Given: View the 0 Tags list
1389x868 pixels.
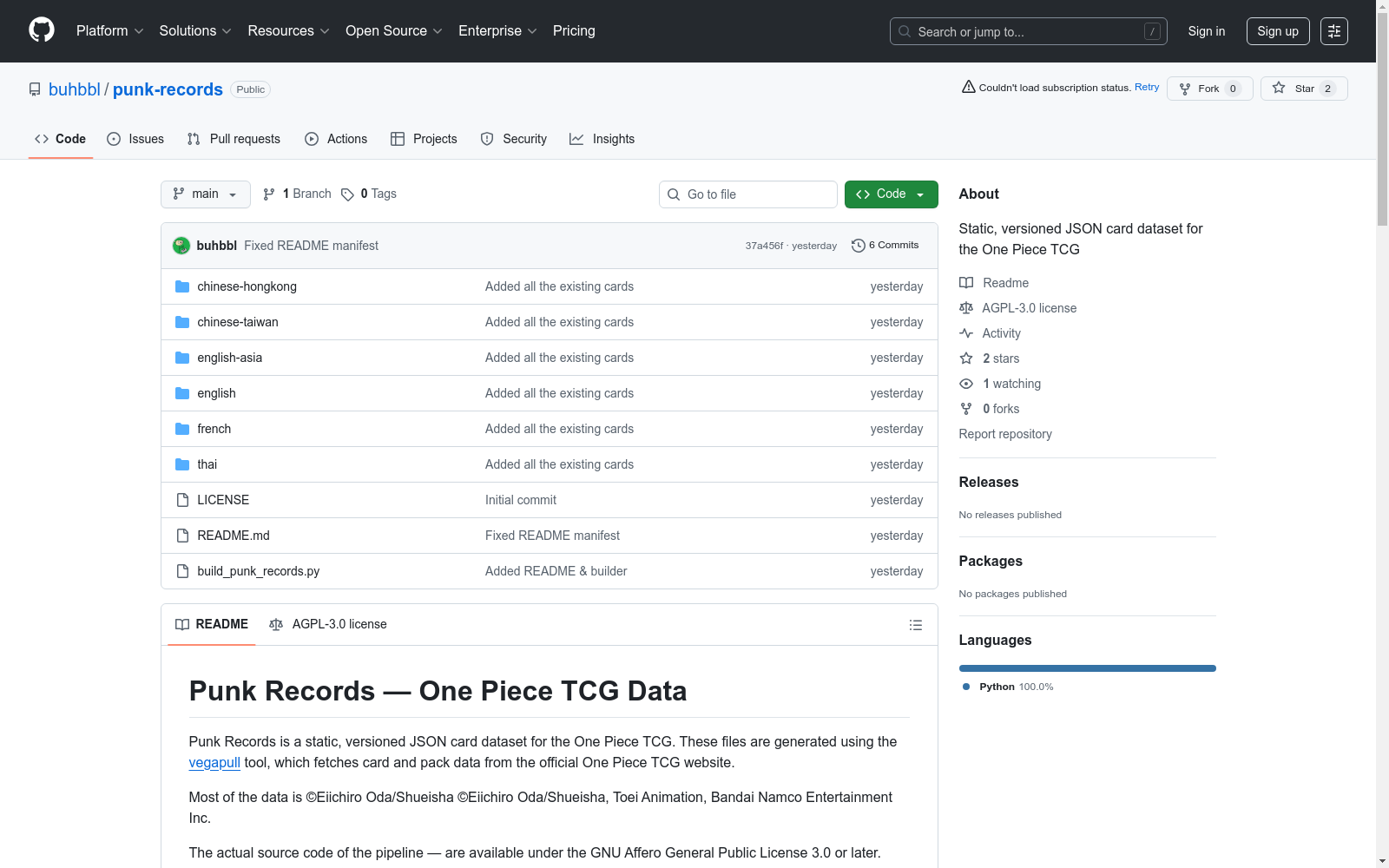Looking at the screenshot, I should (x=369, y=194).
